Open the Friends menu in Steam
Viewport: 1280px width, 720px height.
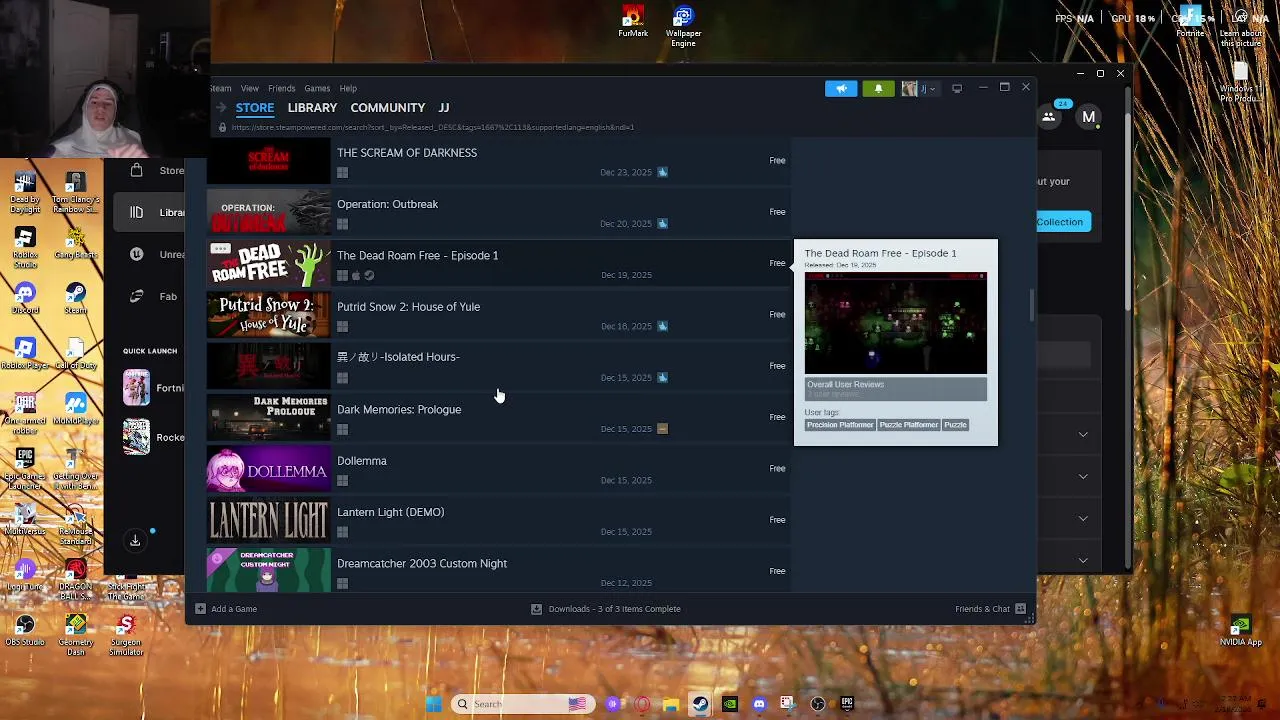coord(282,88)
